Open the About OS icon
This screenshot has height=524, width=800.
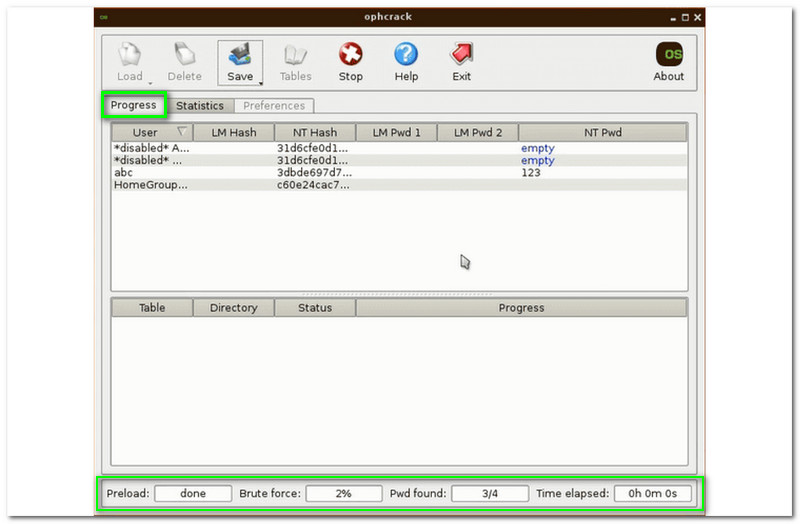[669, 54]
